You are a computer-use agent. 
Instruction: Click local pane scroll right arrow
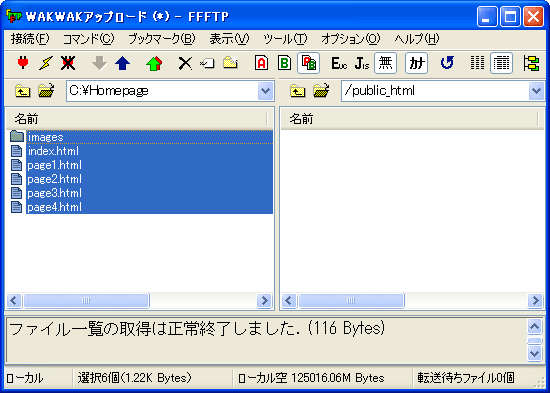tap(264, 301)
